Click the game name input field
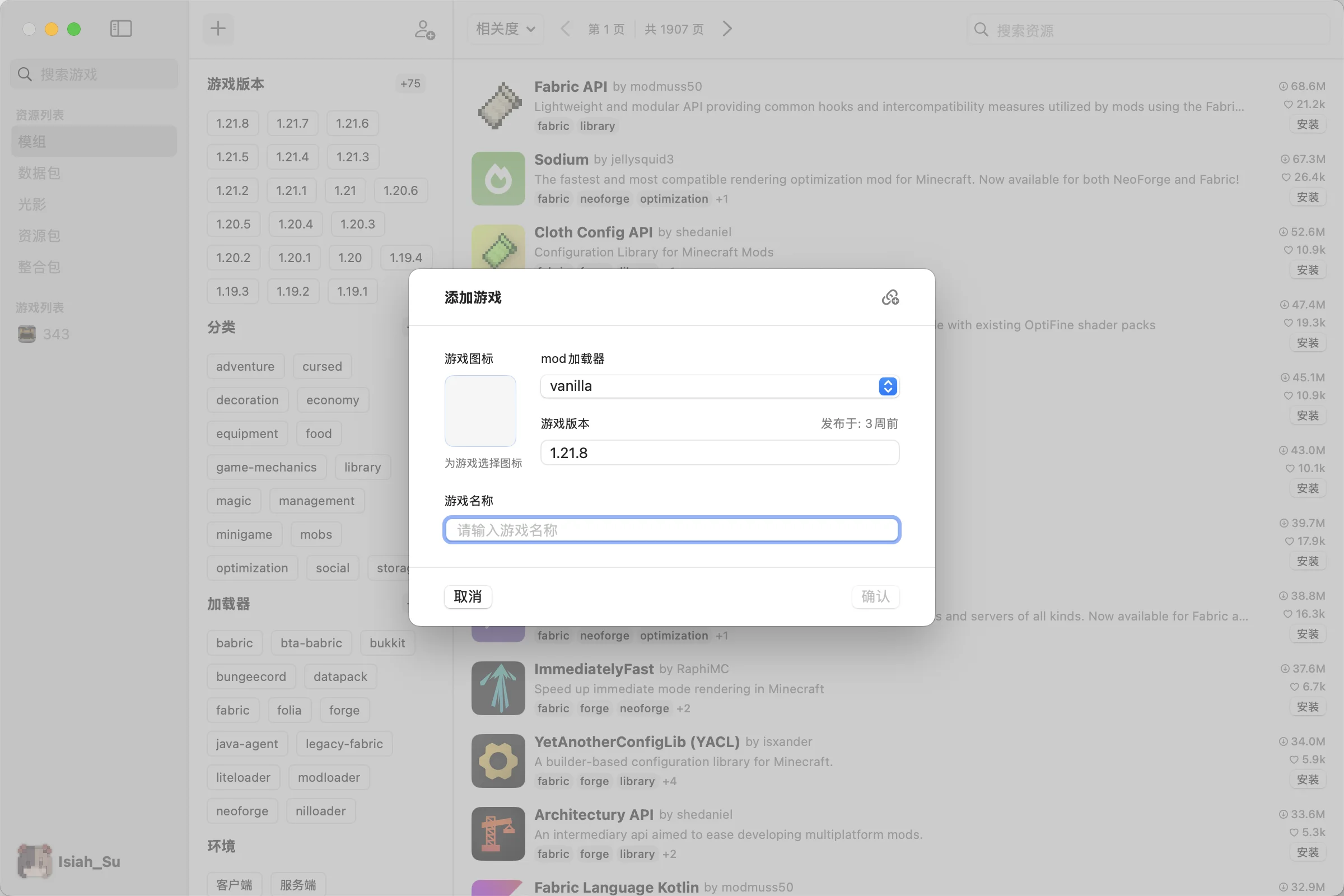Image resolution: width=1344 pixels, height=896 pixels. point(671,530)
